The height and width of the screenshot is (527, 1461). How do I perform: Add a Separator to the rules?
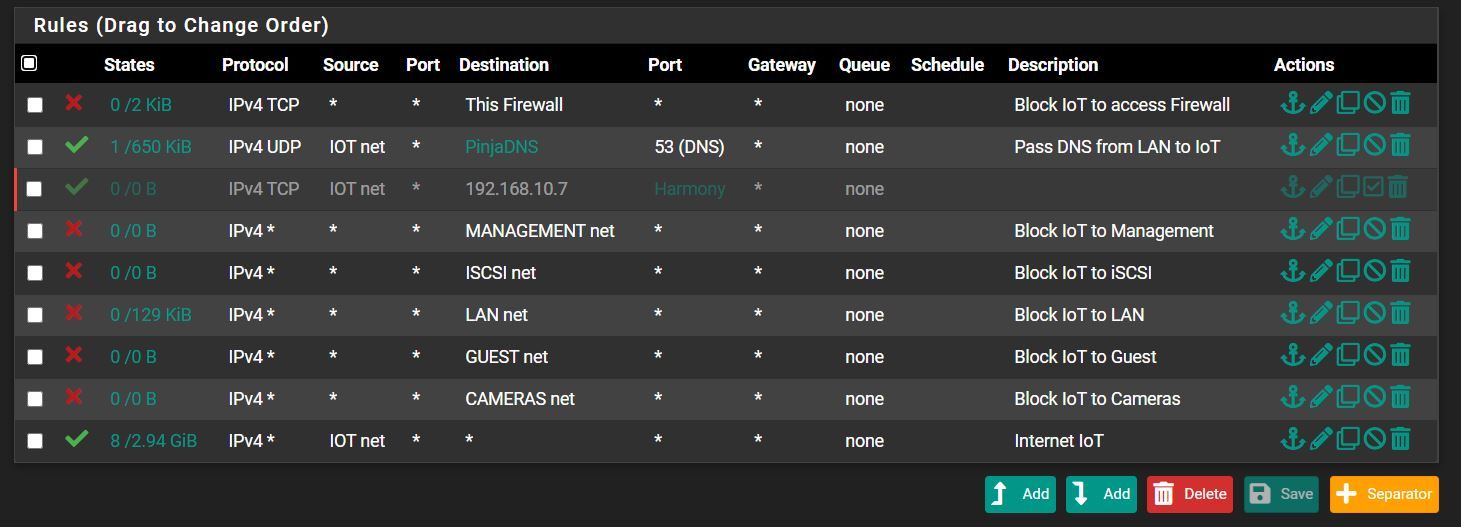1384,494
